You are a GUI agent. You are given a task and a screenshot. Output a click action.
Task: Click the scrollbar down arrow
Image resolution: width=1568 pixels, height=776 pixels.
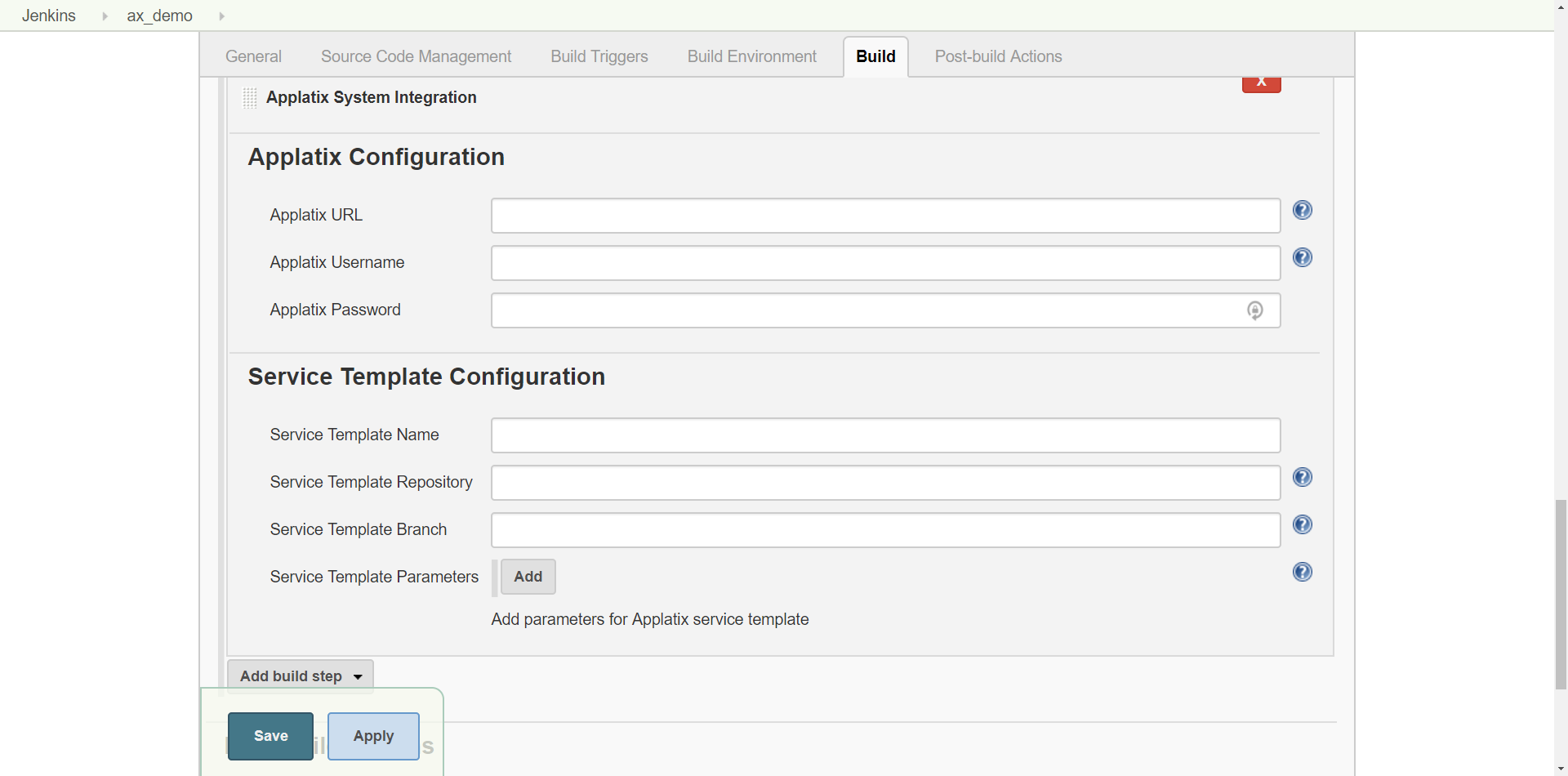click(1561, 769)
